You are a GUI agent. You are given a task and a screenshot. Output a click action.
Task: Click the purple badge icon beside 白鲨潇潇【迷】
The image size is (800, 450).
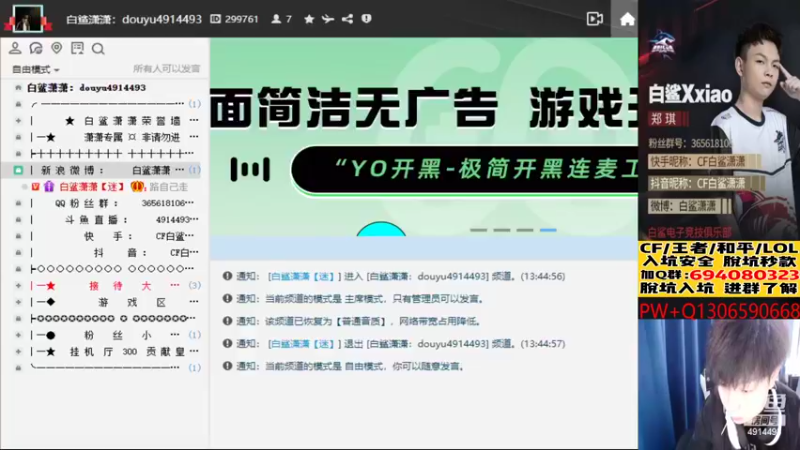[x=48, y=187]
